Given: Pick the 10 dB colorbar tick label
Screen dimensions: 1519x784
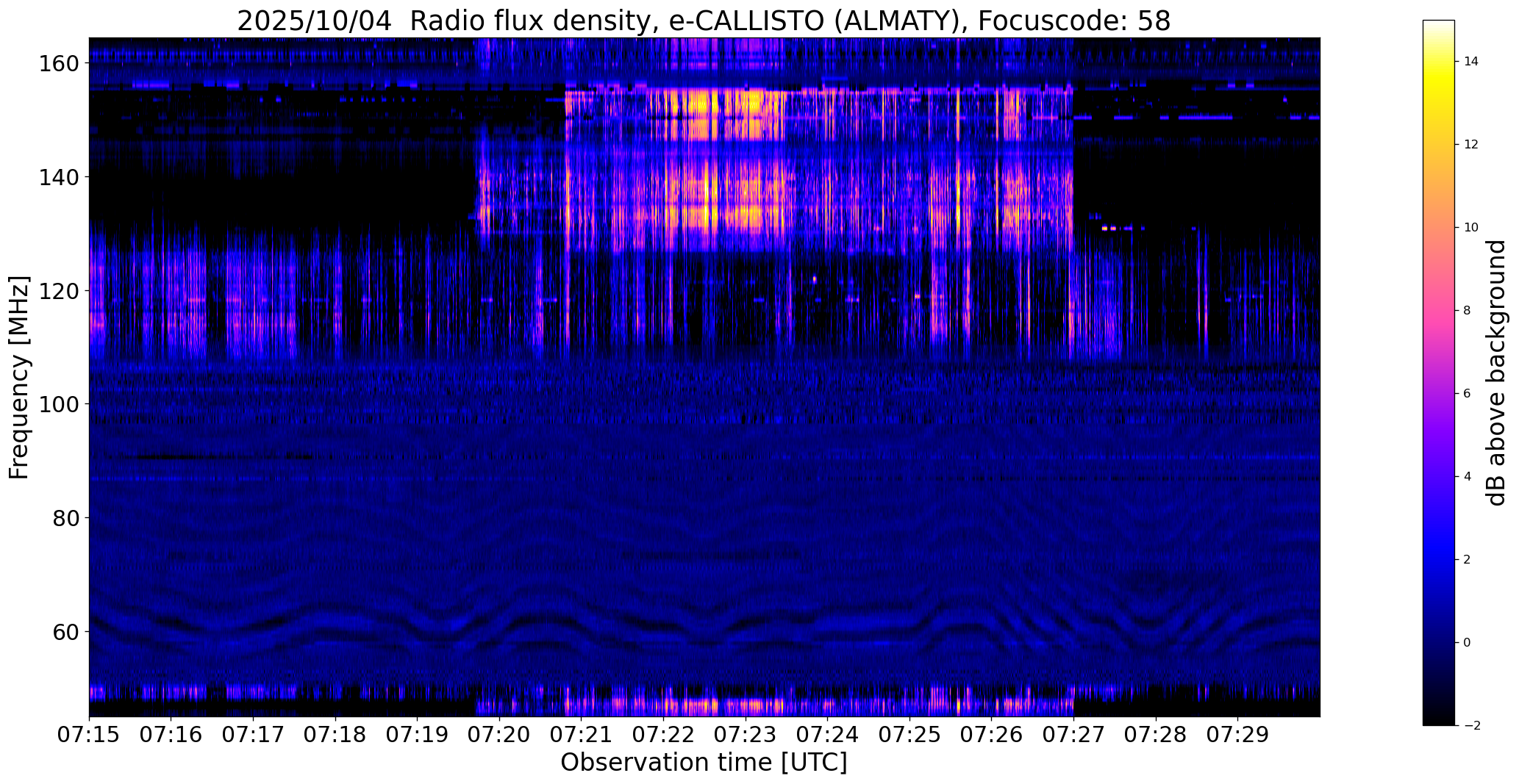Looking at the screenshot, I should click(x=1471, y=228).
